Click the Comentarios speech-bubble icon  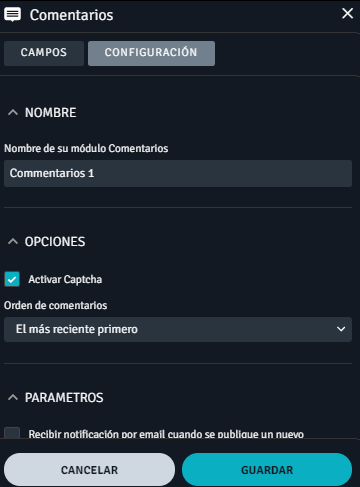coord(12,15)
